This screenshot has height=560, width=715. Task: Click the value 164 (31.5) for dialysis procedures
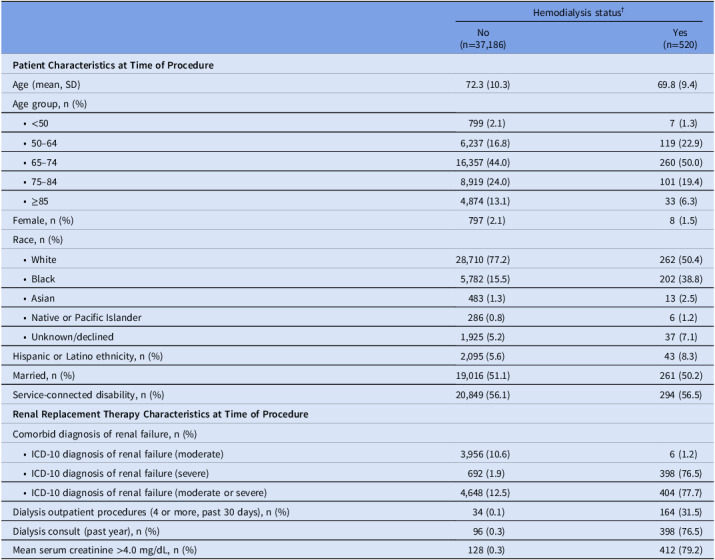point(681,512)
